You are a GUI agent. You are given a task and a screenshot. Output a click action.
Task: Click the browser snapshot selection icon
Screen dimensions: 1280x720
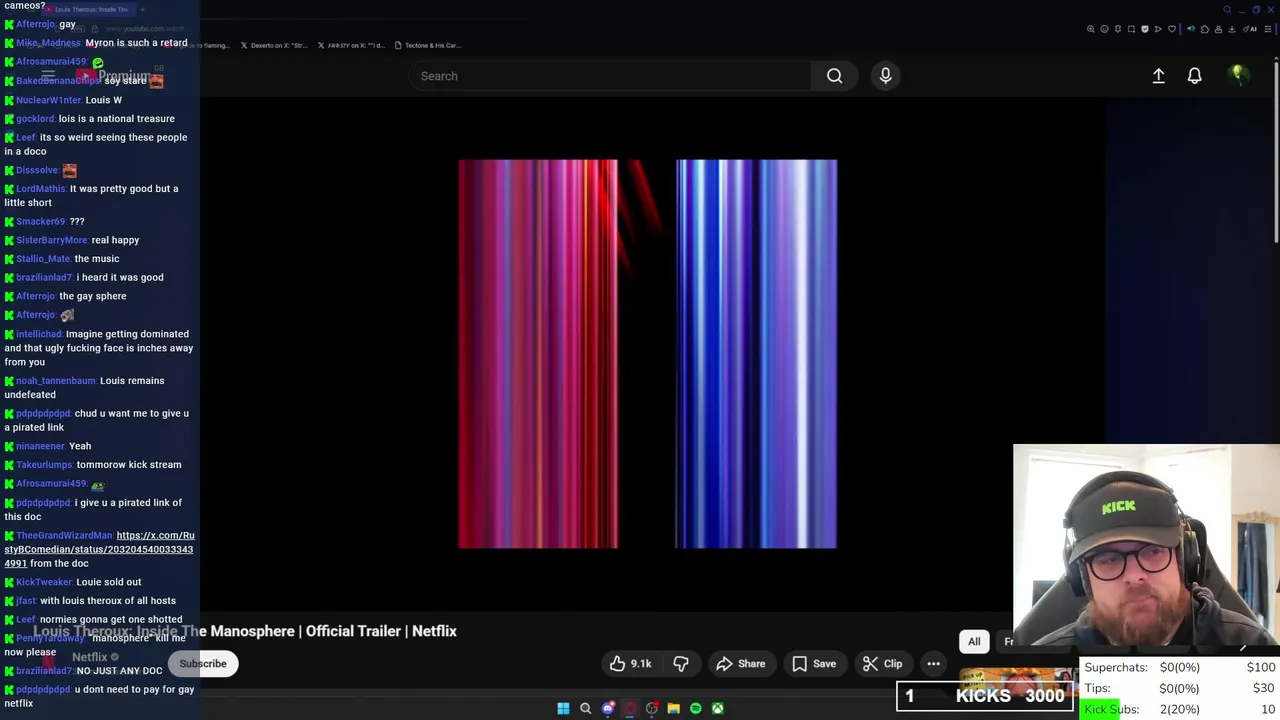pos(1131,29)
